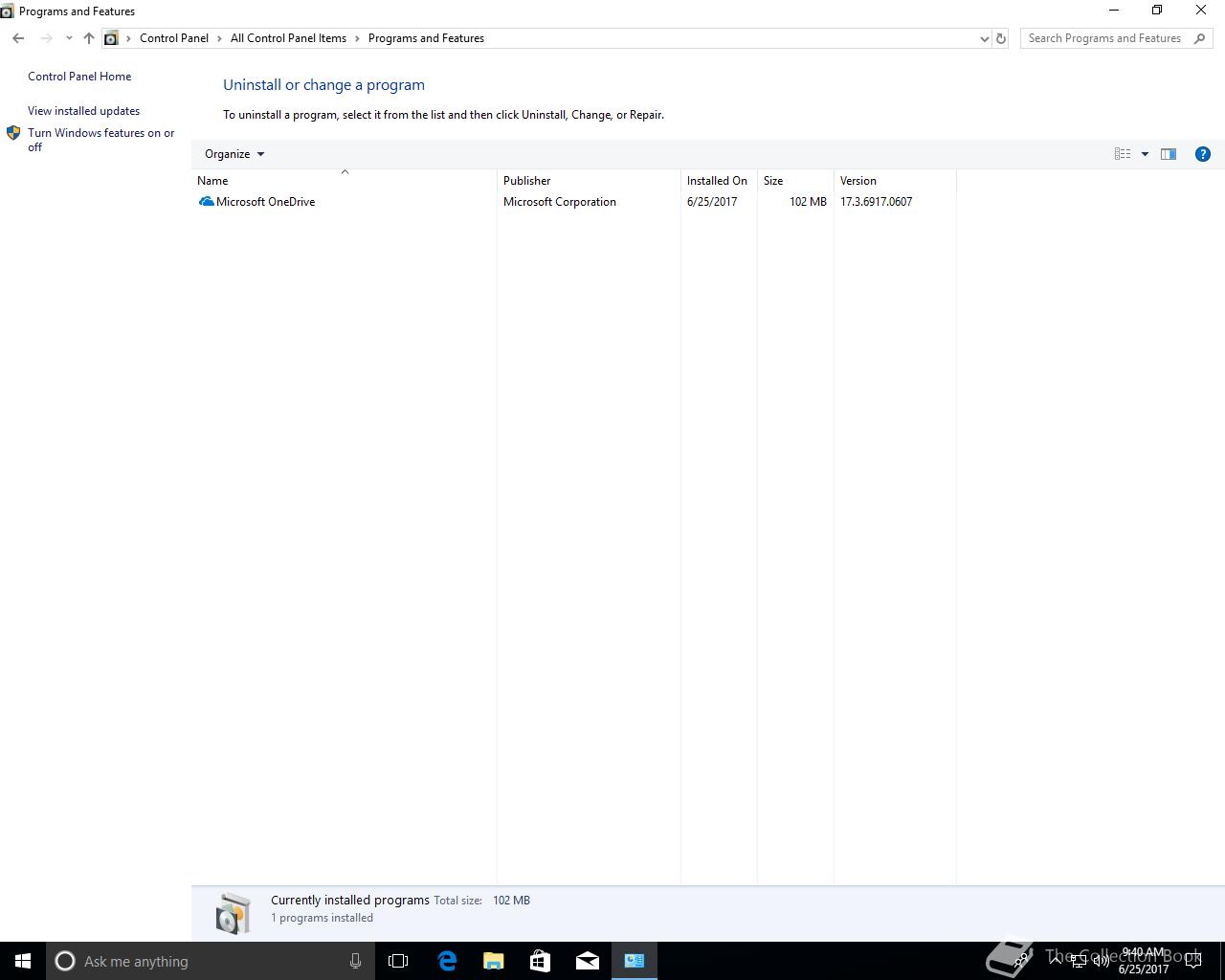Click the change view icon
The height and width of the screenshot is (980, 1225).
pyautogui.click(x=1123, y=154)
